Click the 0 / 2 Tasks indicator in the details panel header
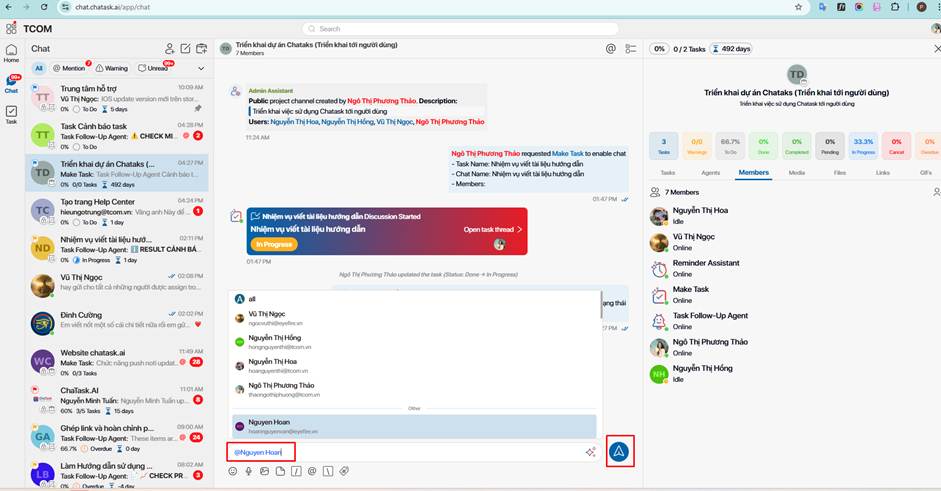Viewport: 941px width, 491px height. [689, 49]
